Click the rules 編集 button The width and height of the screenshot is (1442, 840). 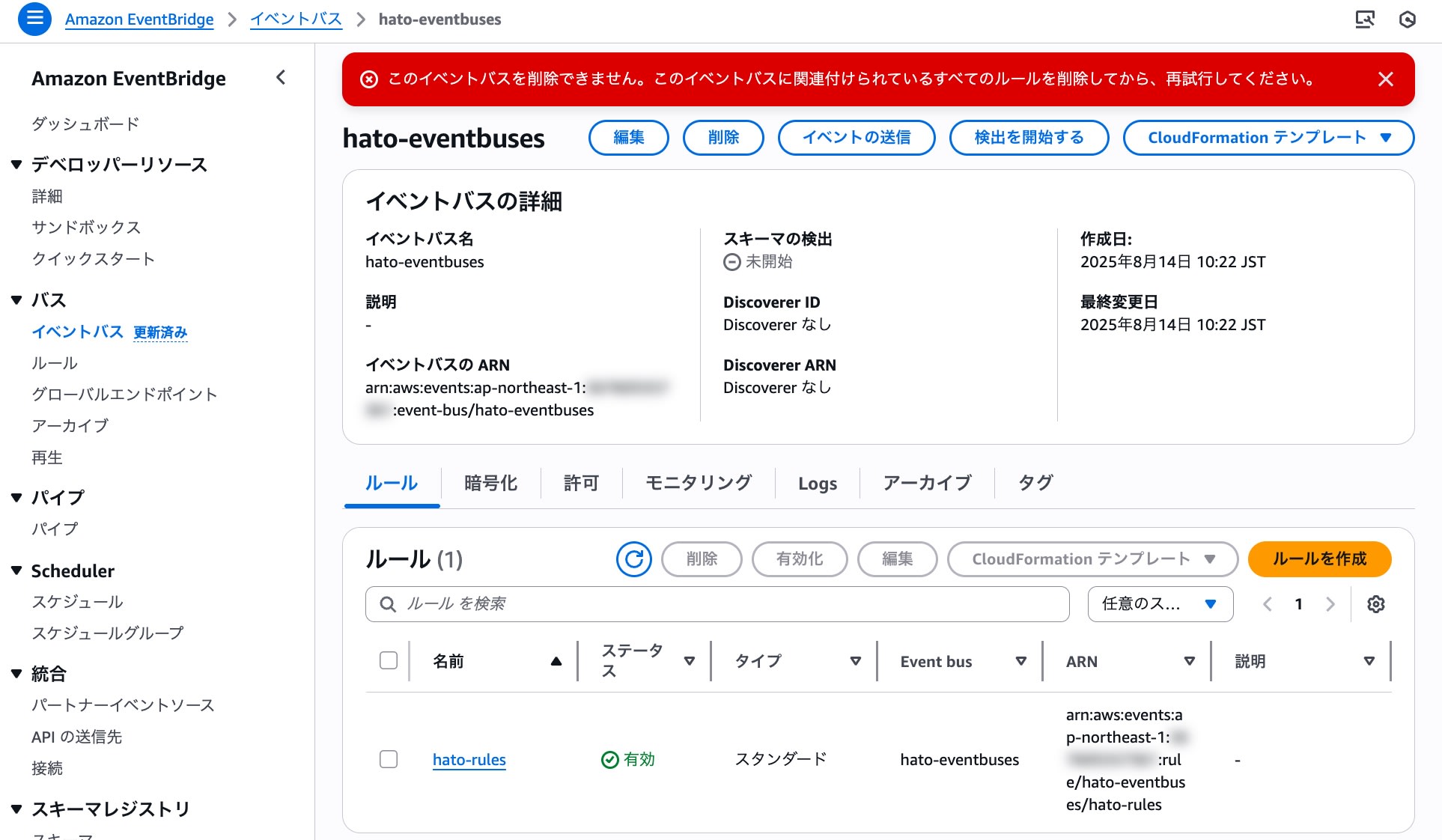point(898,559)
